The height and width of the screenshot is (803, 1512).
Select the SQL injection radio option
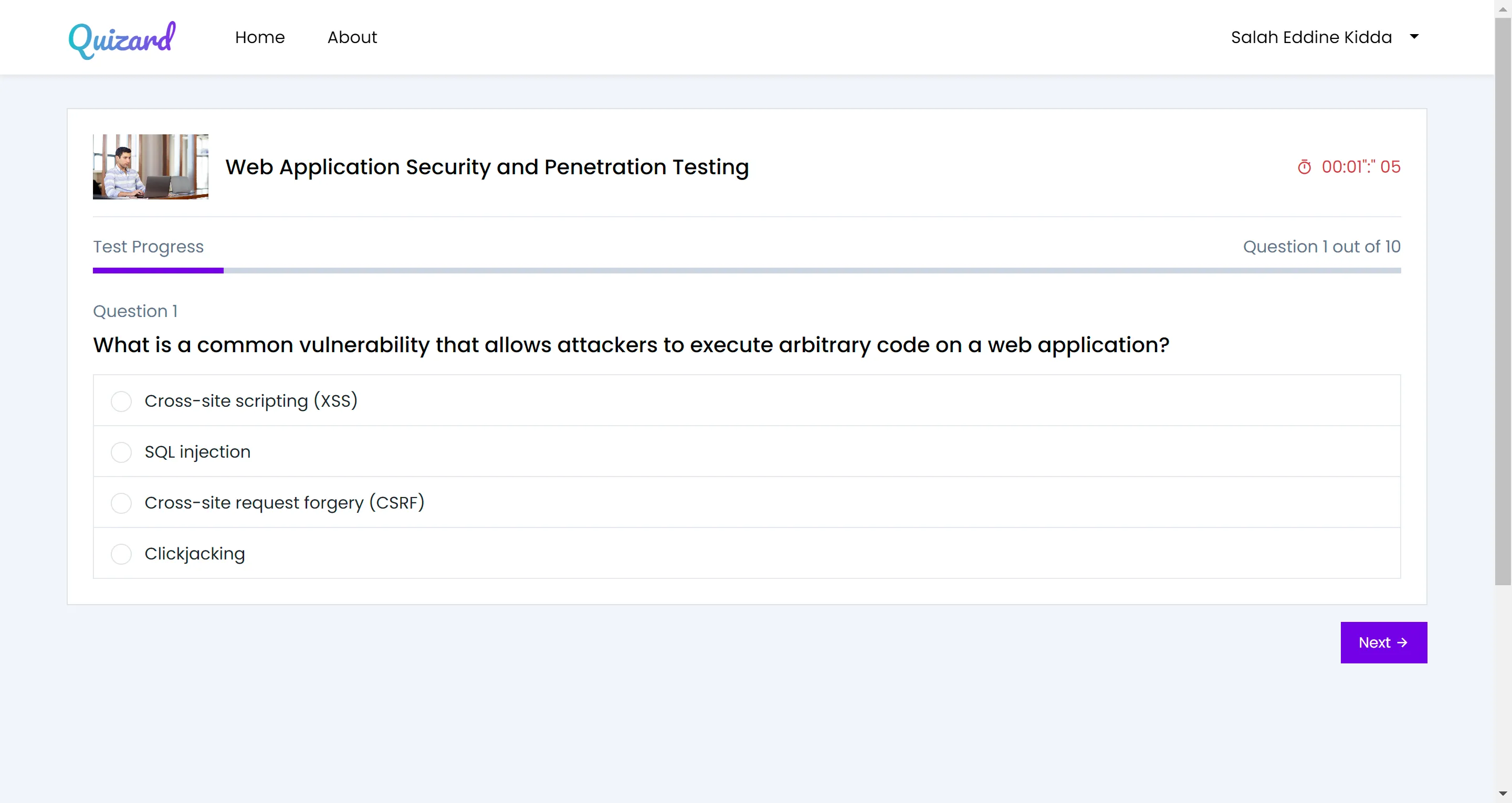tap(121, 452)
